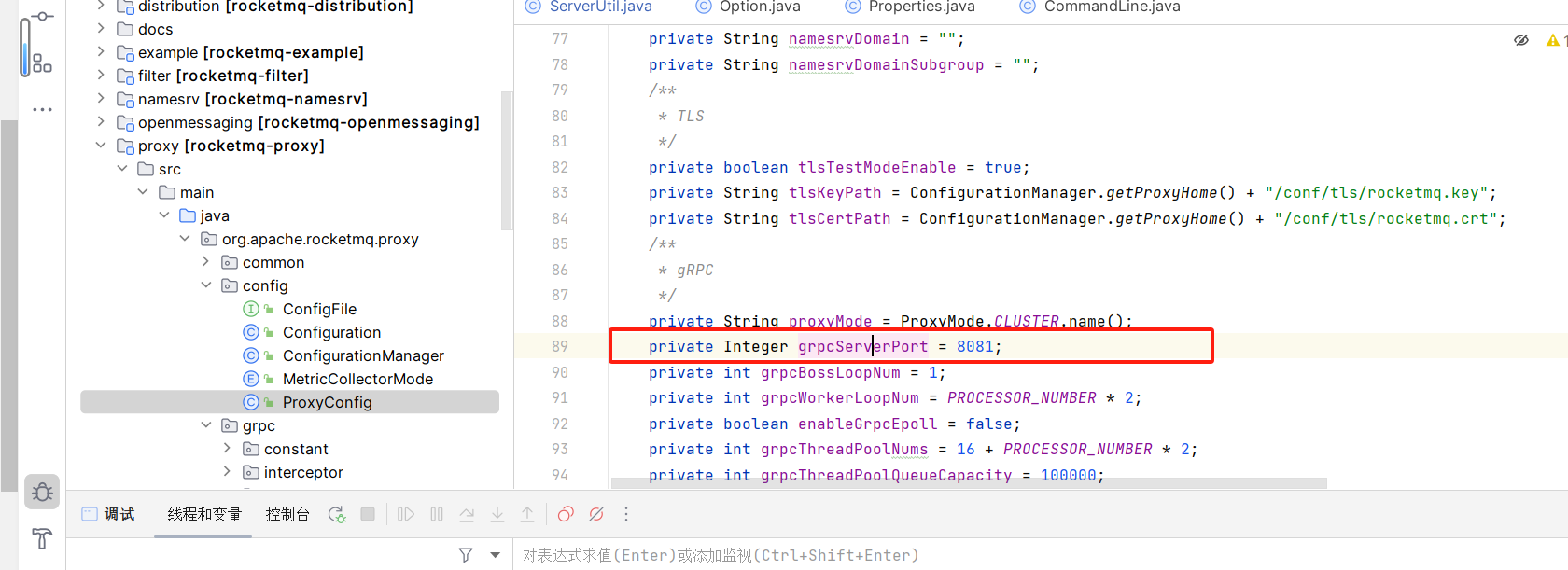
Task: Collapse the java source folder
Action: pos(164,215)
